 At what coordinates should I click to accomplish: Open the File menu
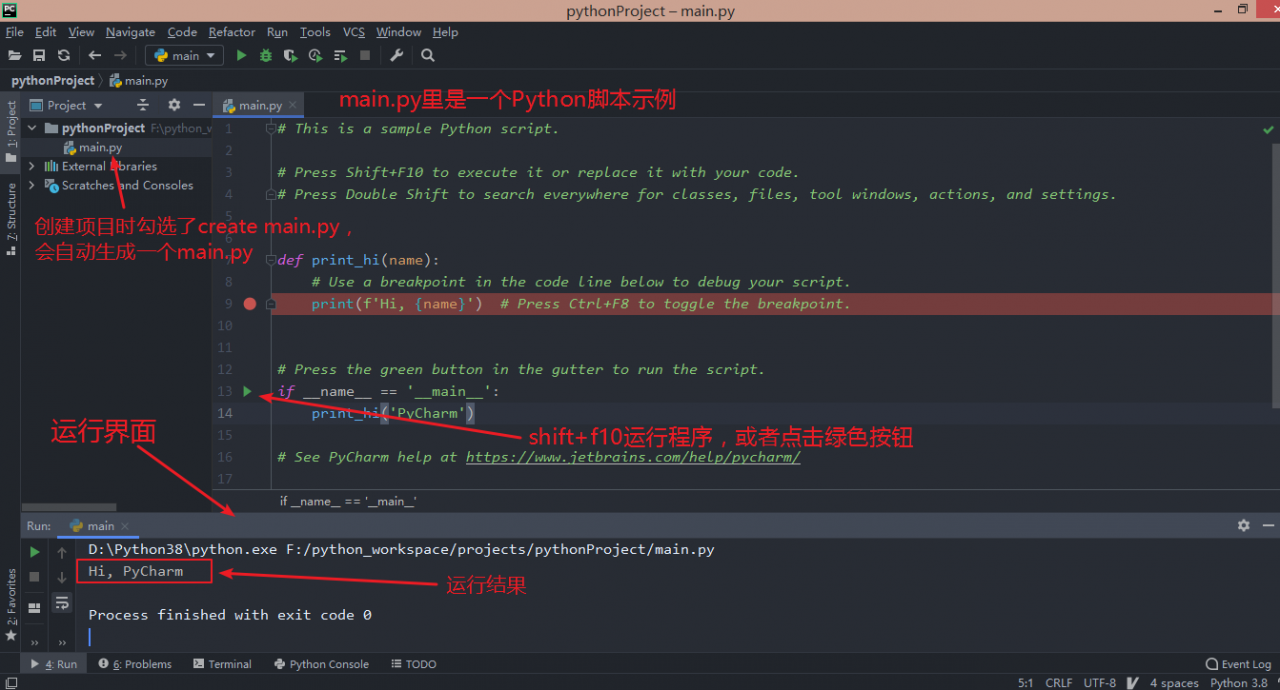coord(14,32)
